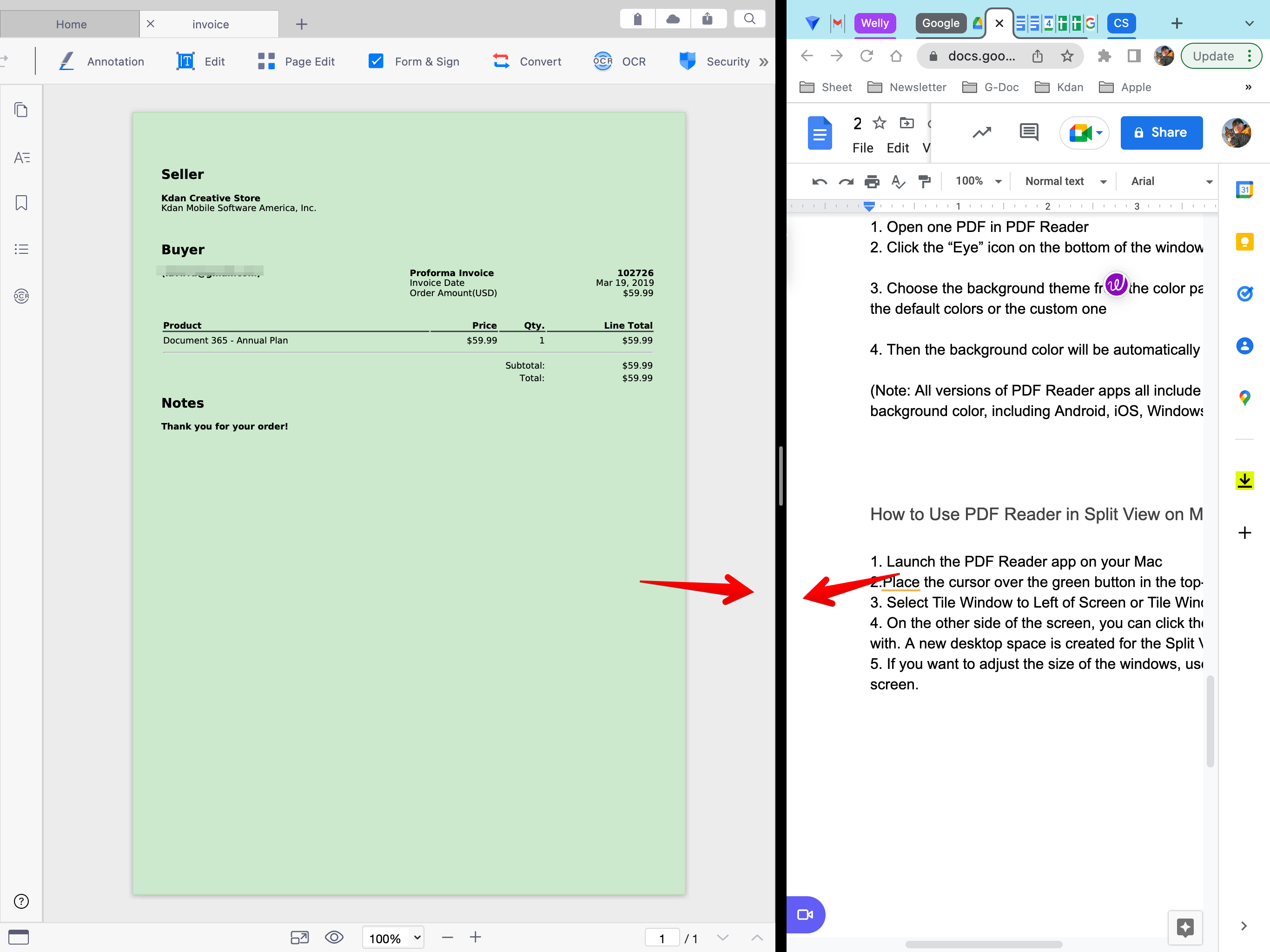The image size is (1270, 952).
Task: Open Form & Sign tools
Action: [413, 61]
